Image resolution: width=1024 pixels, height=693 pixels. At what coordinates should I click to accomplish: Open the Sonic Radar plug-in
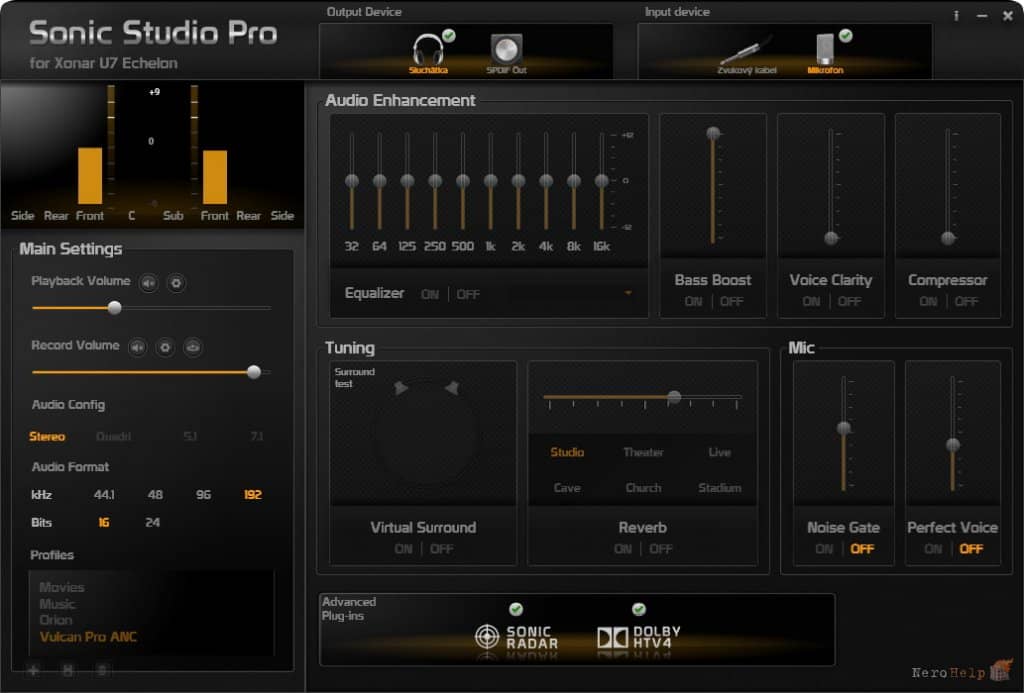pyautogui.click(x=516, y=636)
